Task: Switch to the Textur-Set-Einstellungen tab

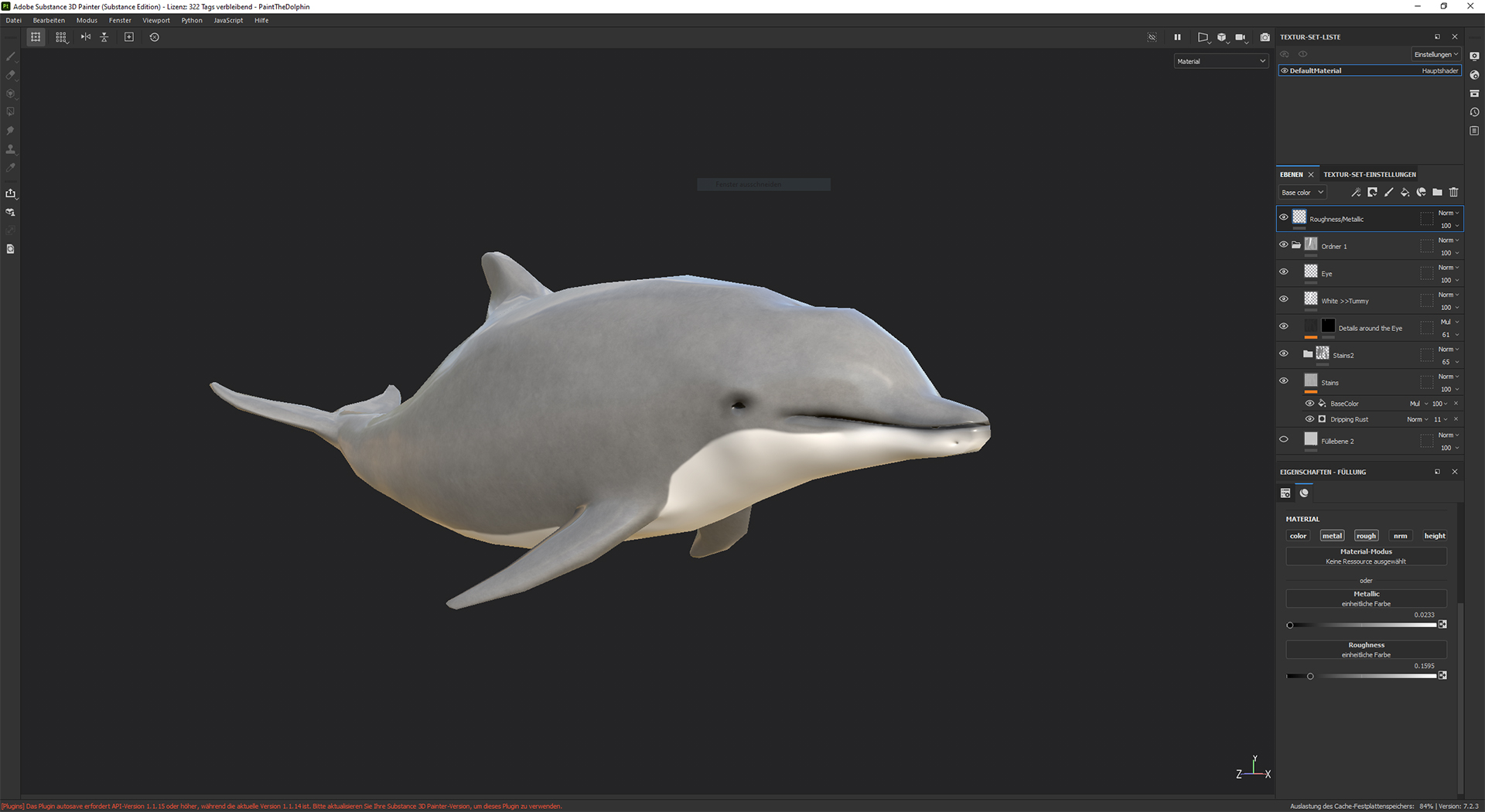Action: pos(1369,175)
